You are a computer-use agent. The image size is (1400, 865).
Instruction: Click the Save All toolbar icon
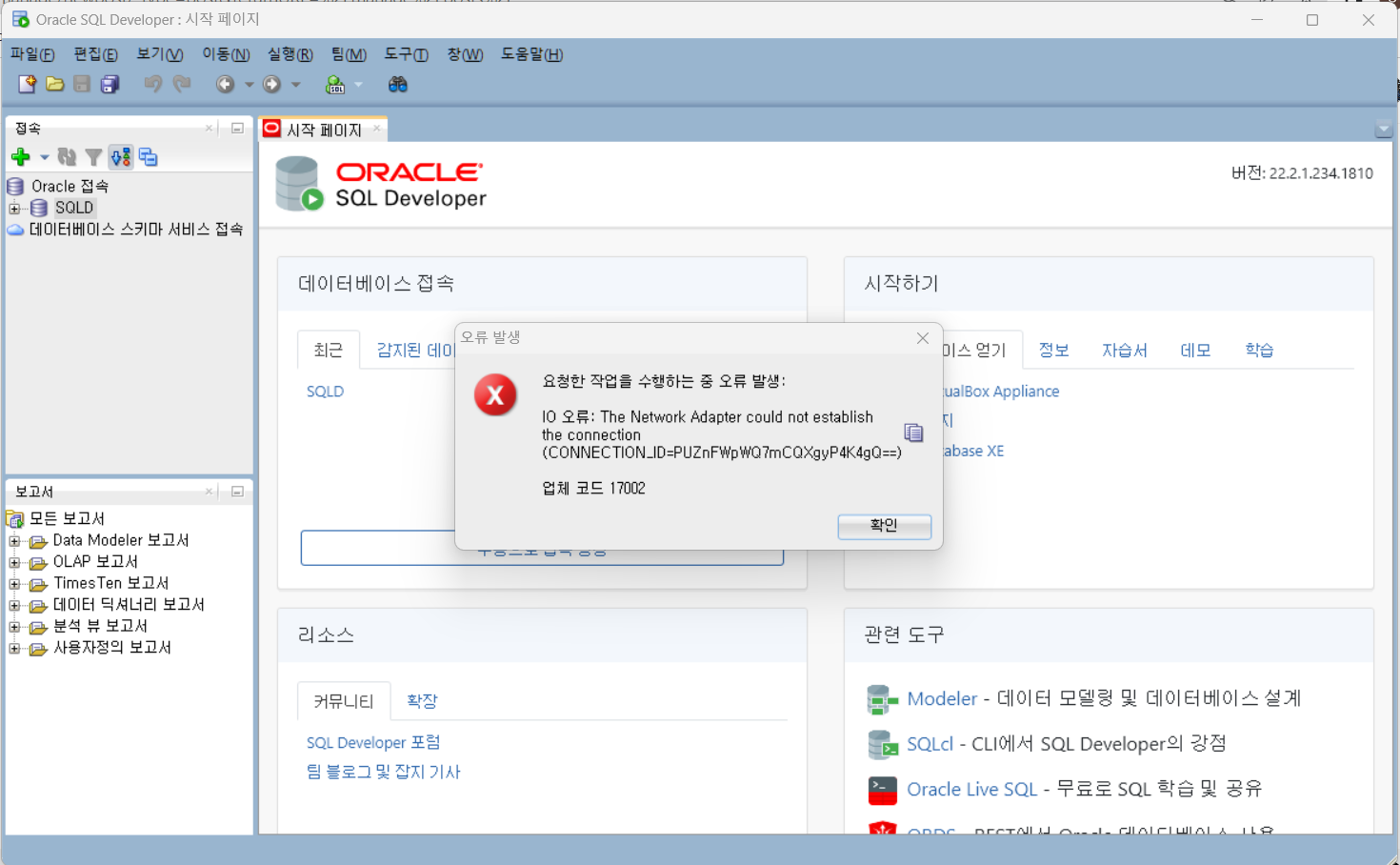(110, 84)
